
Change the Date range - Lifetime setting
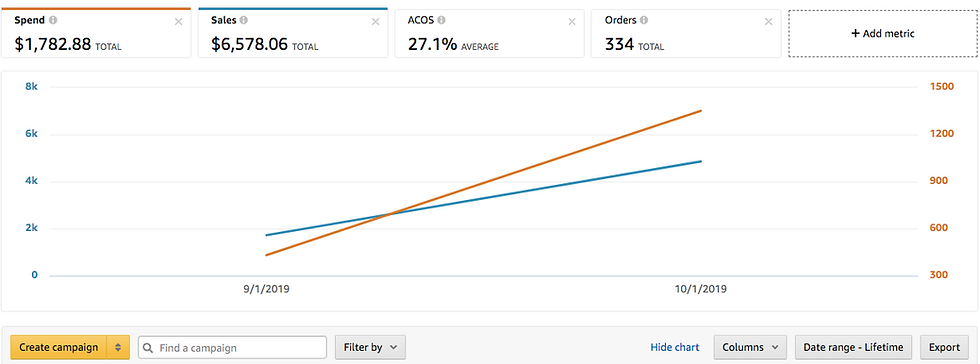click(854, 347)
